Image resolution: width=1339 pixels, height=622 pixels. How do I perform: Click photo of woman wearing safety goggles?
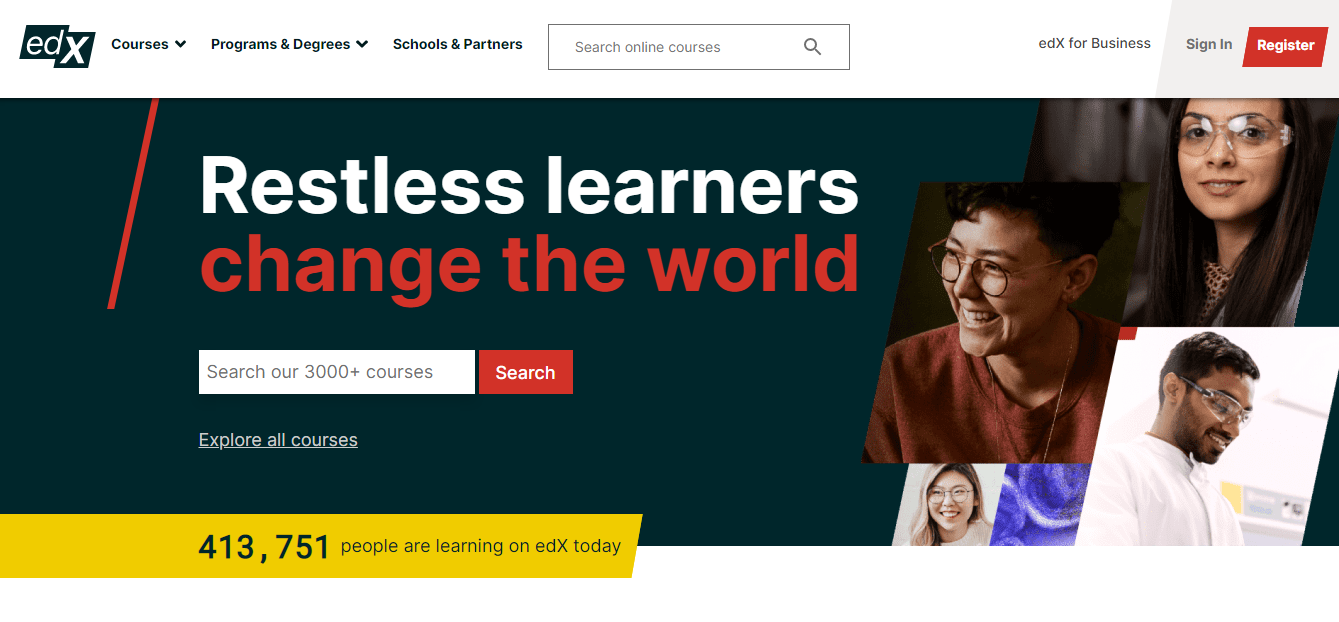point(1230,210)
